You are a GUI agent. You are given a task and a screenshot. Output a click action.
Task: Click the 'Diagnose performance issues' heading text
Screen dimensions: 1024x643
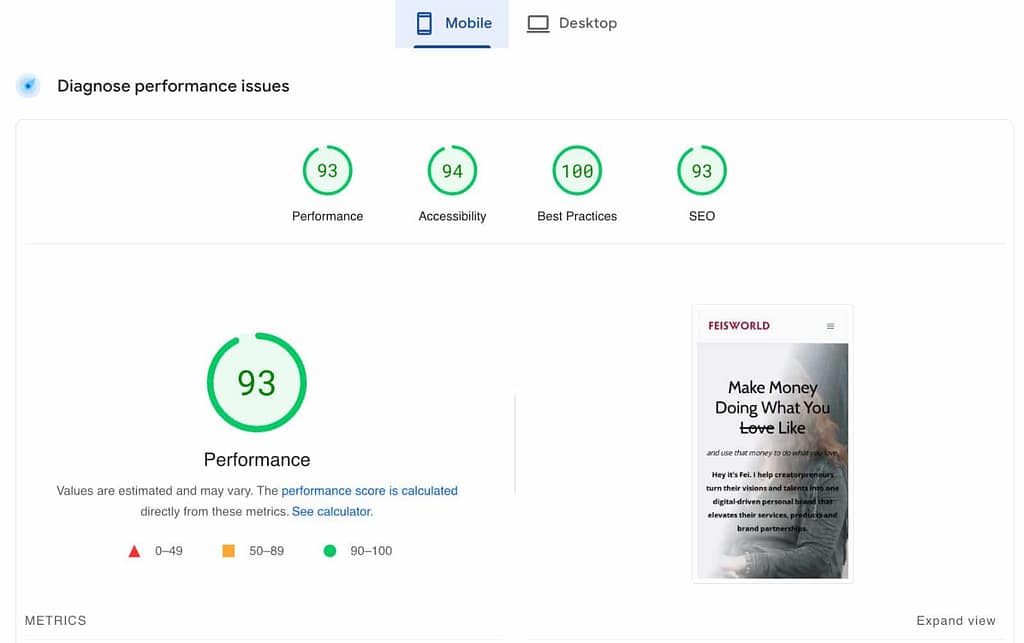tap(173, 86)
